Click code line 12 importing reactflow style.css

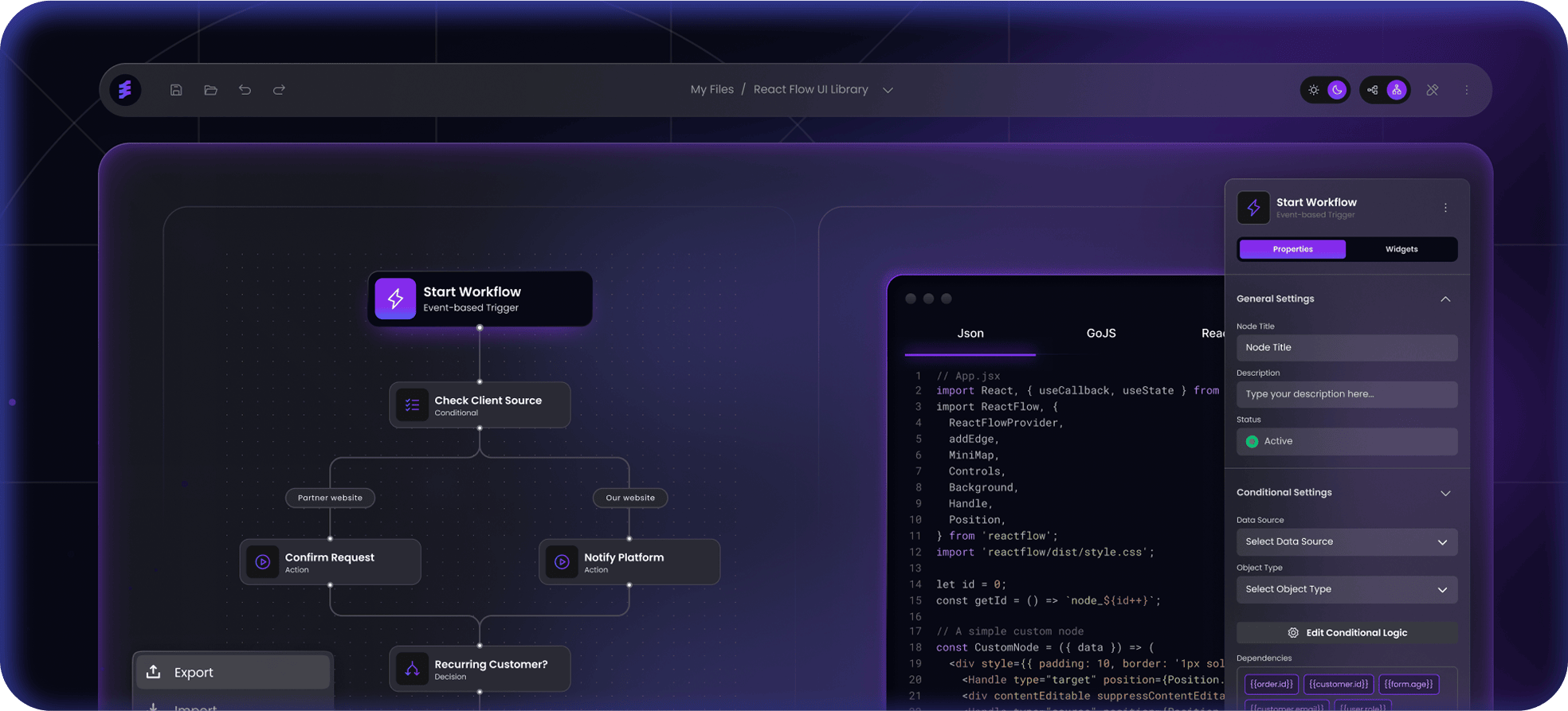click(1045, 552)
